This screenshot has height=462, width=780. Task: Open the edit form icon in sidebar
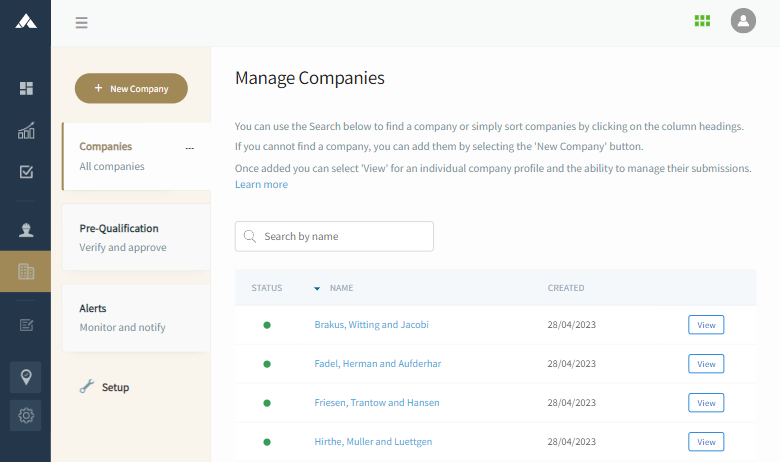click(26, 325)
